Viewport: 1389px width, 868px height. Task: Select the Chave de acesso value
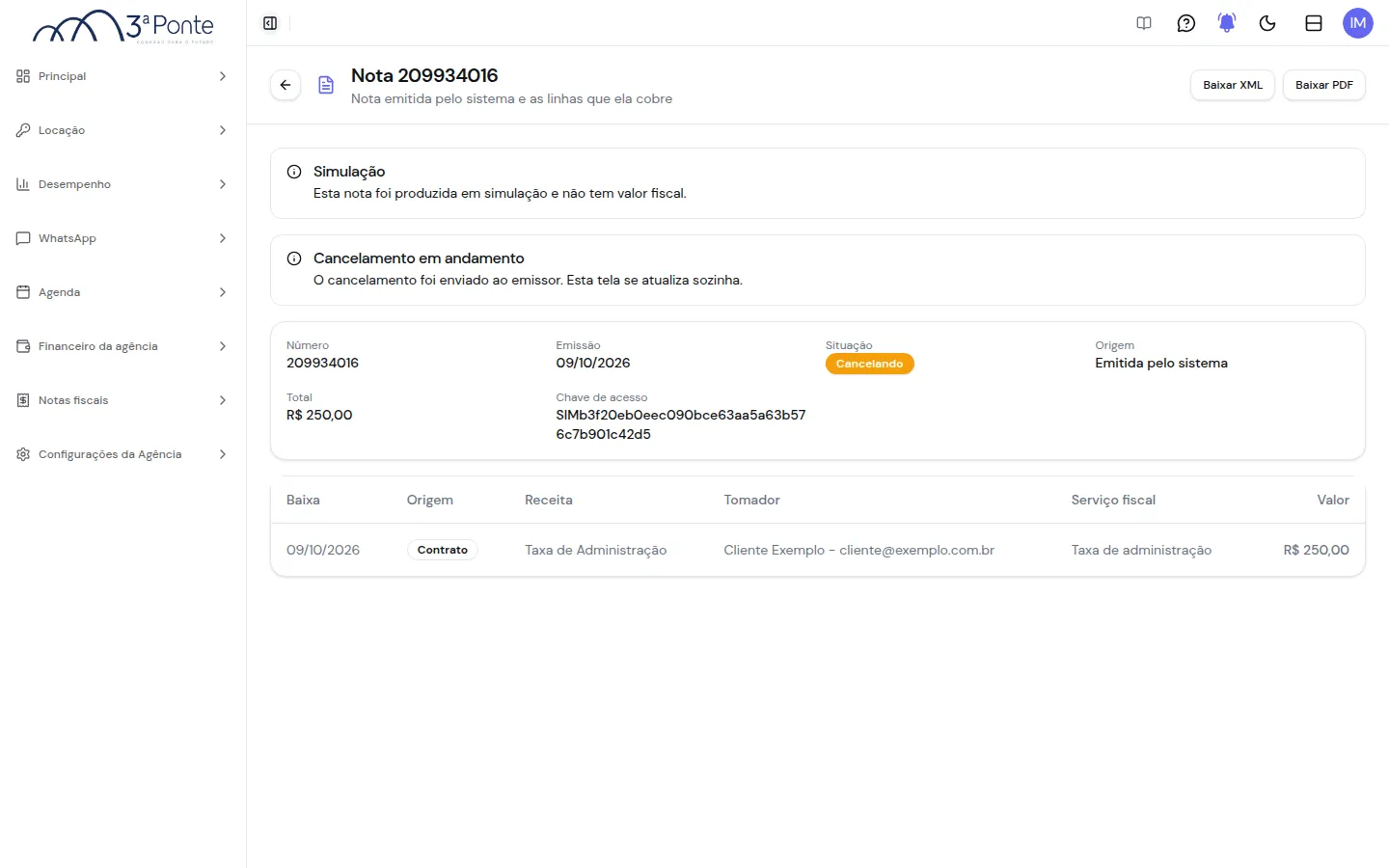click(x=681, y=424)
